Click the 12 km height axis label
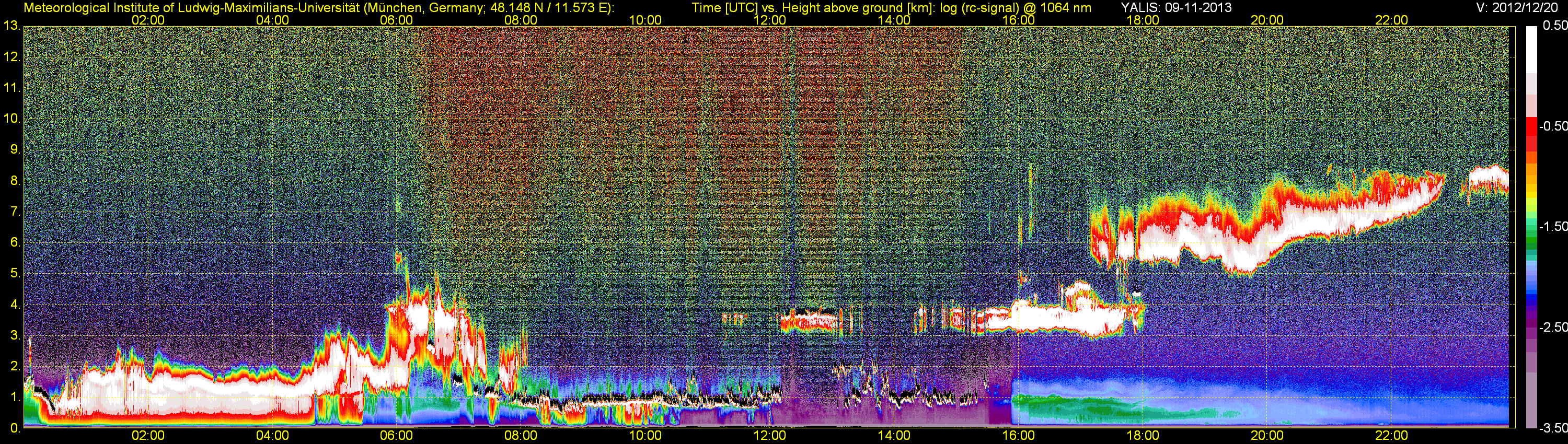This screenshot has width=1568, height=444. click(11, 56)
